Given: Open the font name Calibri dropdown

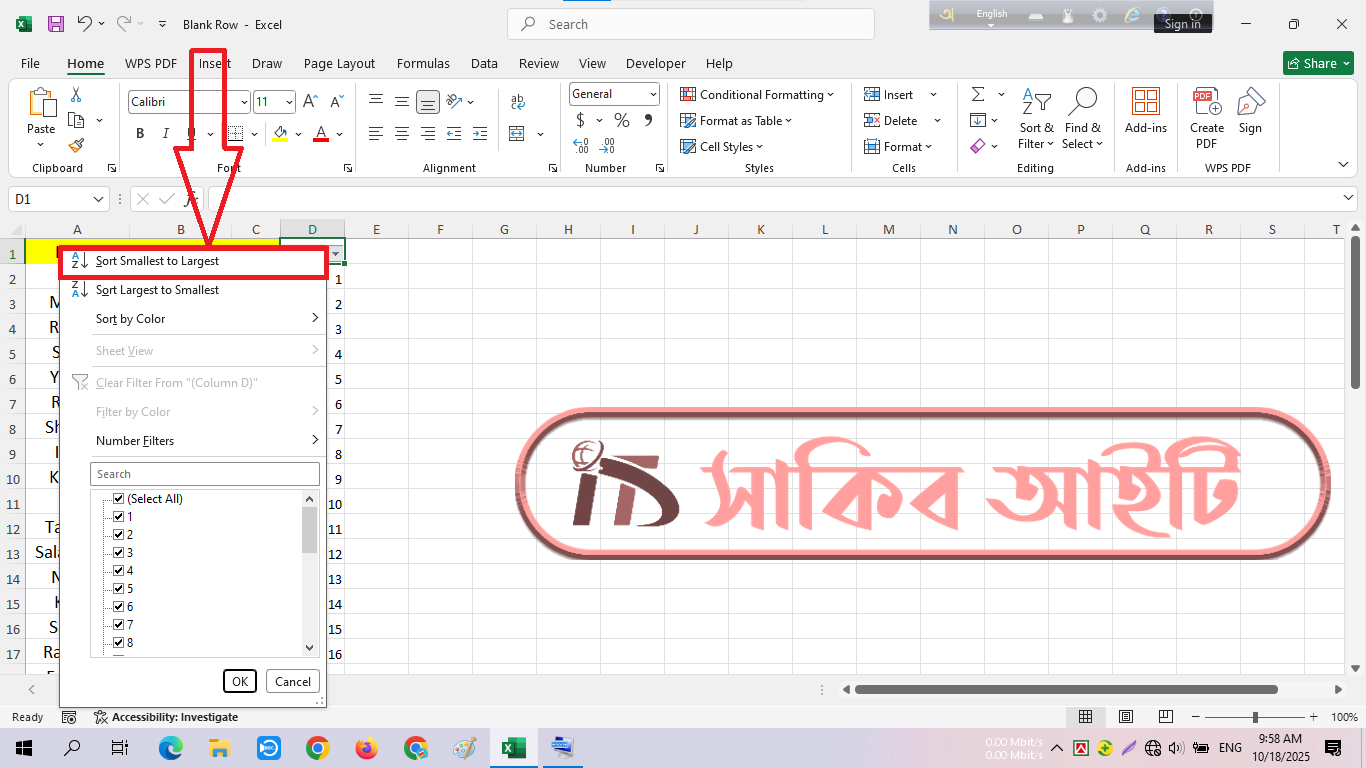Looking at the screenshot, I should [244, 102].
